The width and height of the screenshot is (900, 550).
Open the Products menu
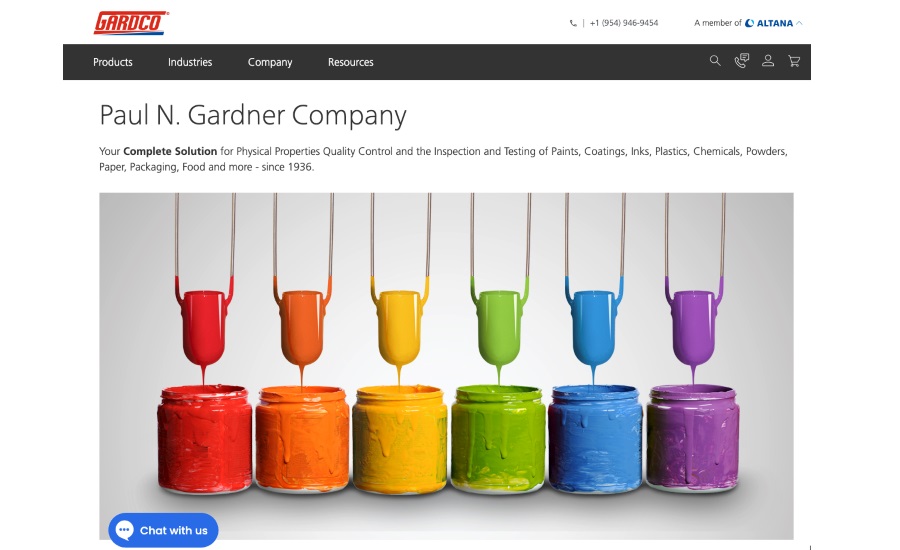pos(112,62)
